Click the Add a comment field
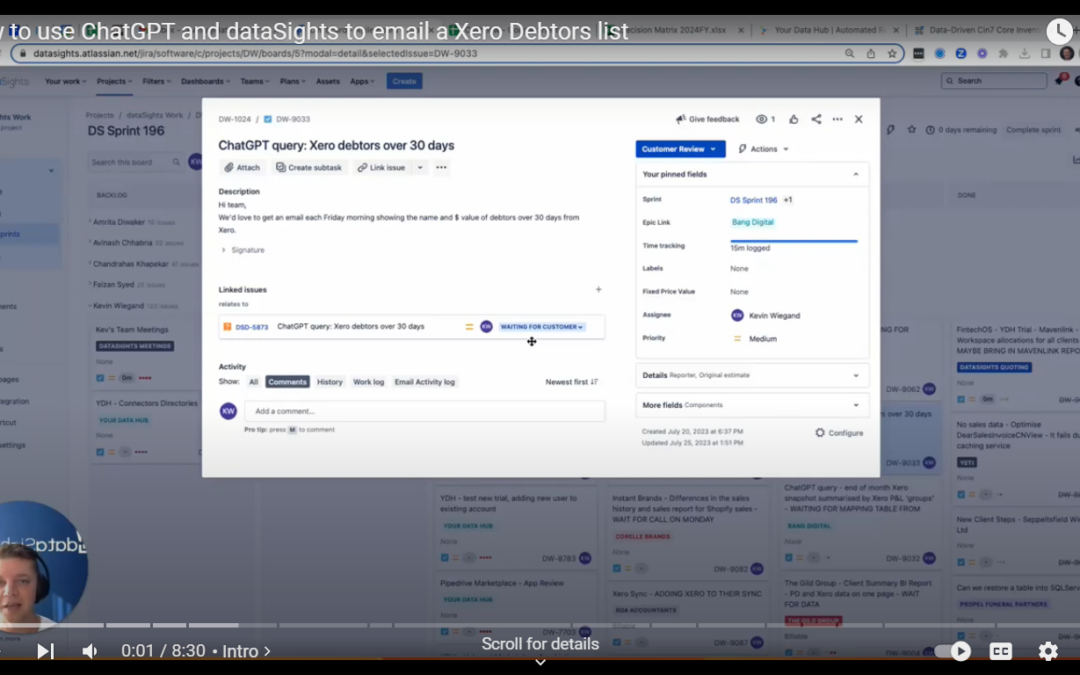 point(424,411)
